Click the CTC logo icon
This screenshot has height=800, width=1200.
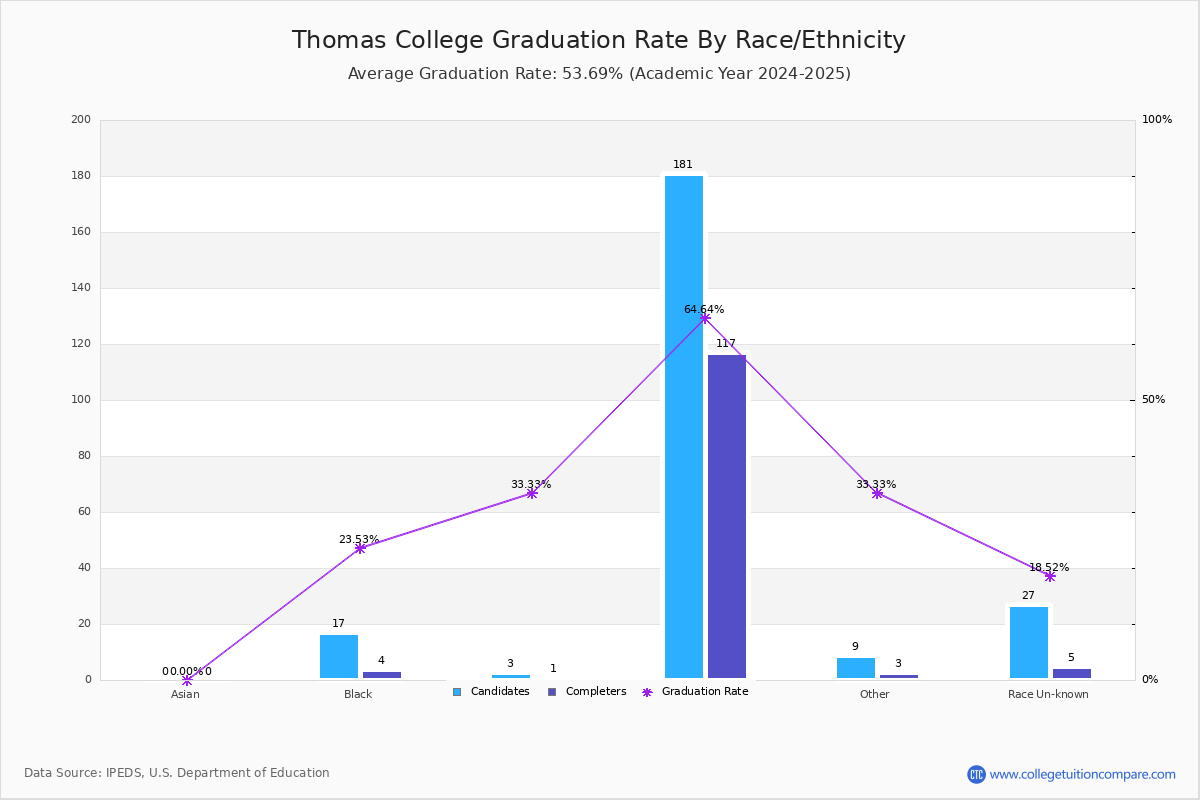(976, 774)
